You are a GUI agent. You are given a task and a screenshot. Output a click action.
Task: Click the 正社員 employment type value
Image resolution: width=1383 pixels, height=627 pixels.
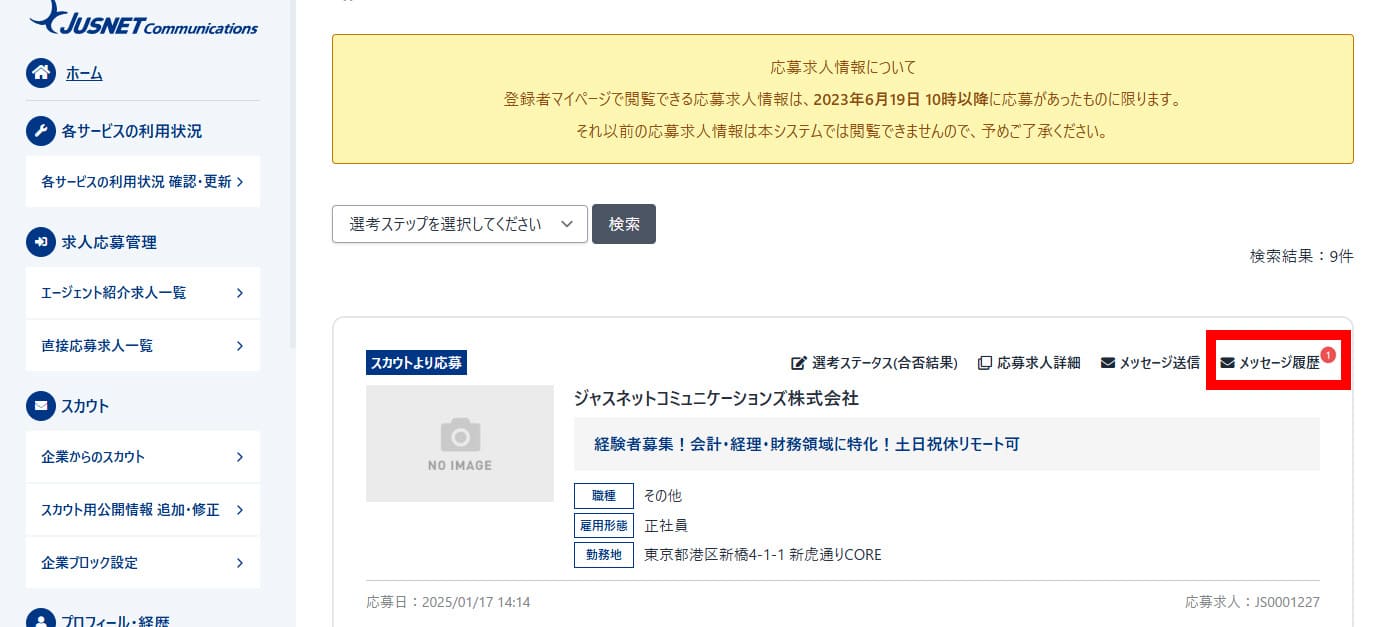pyautogui.click(x=666, y=525)
